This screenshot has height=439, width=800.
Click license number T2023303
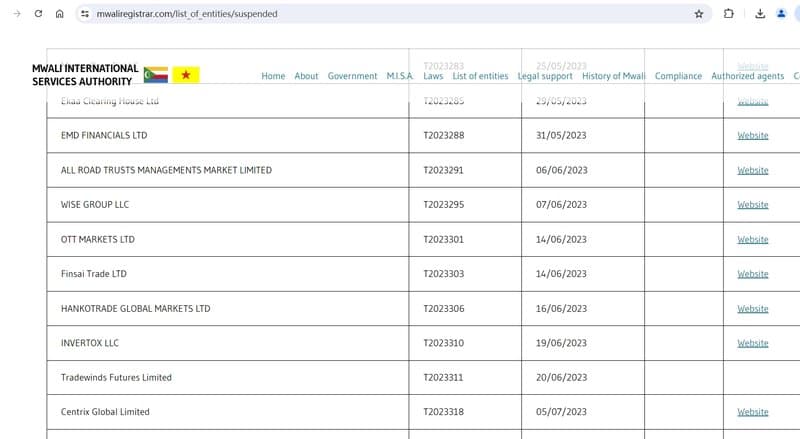coord(444,274)
